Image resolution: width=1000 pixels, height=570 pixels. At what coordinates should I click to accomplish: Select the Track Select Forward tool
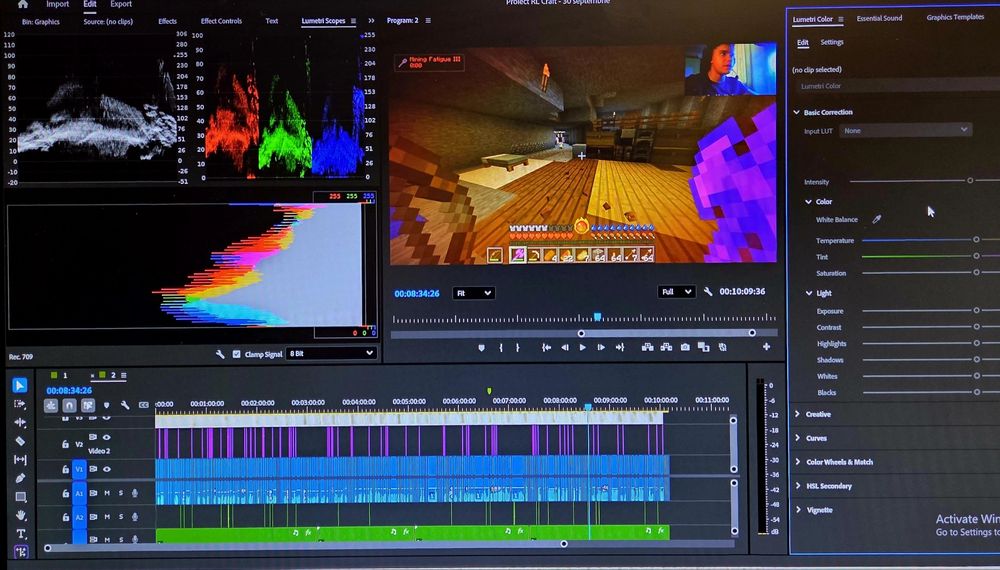[20, 404]
